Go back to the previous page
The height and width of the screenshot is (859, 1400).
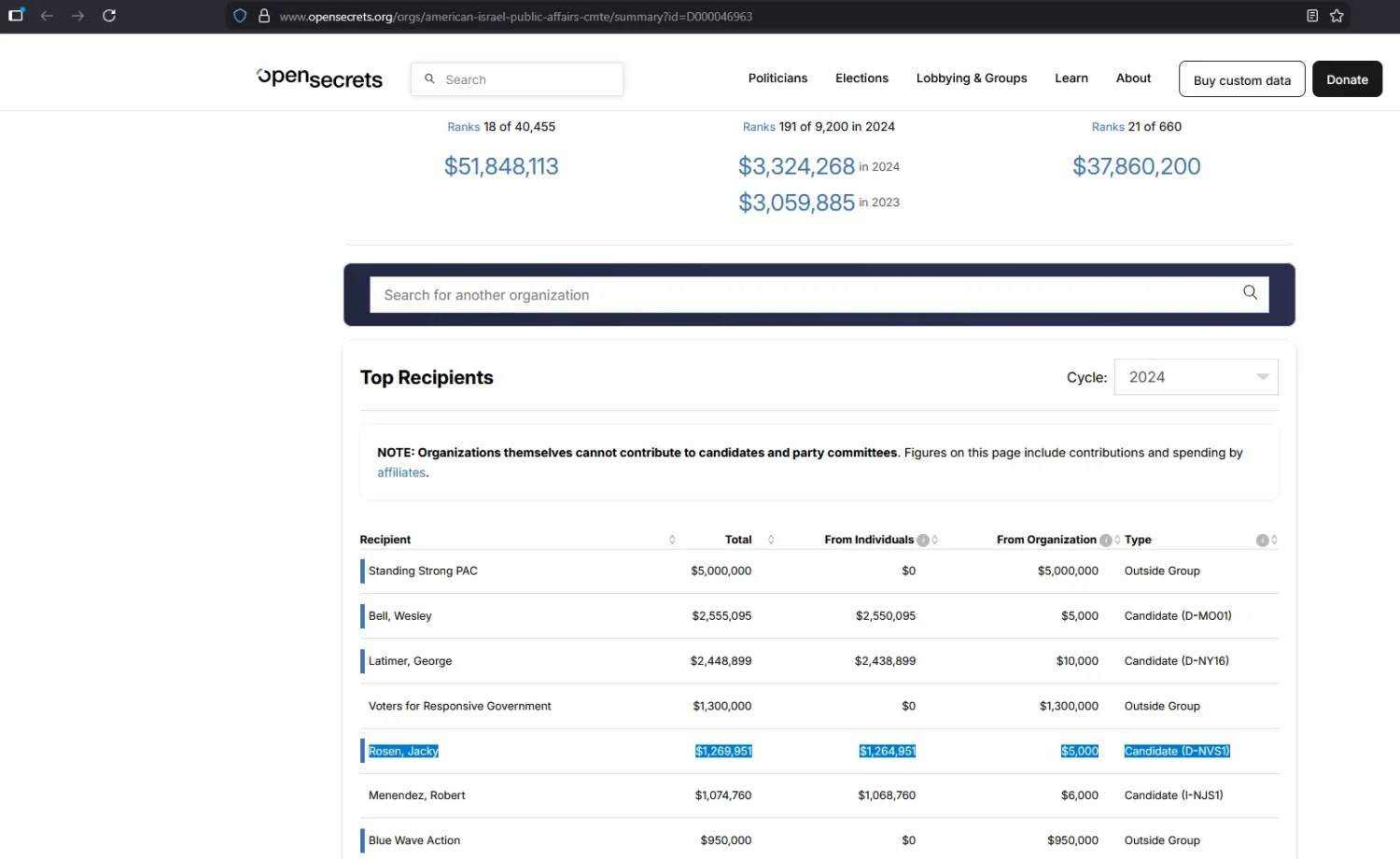coord(47,16)
